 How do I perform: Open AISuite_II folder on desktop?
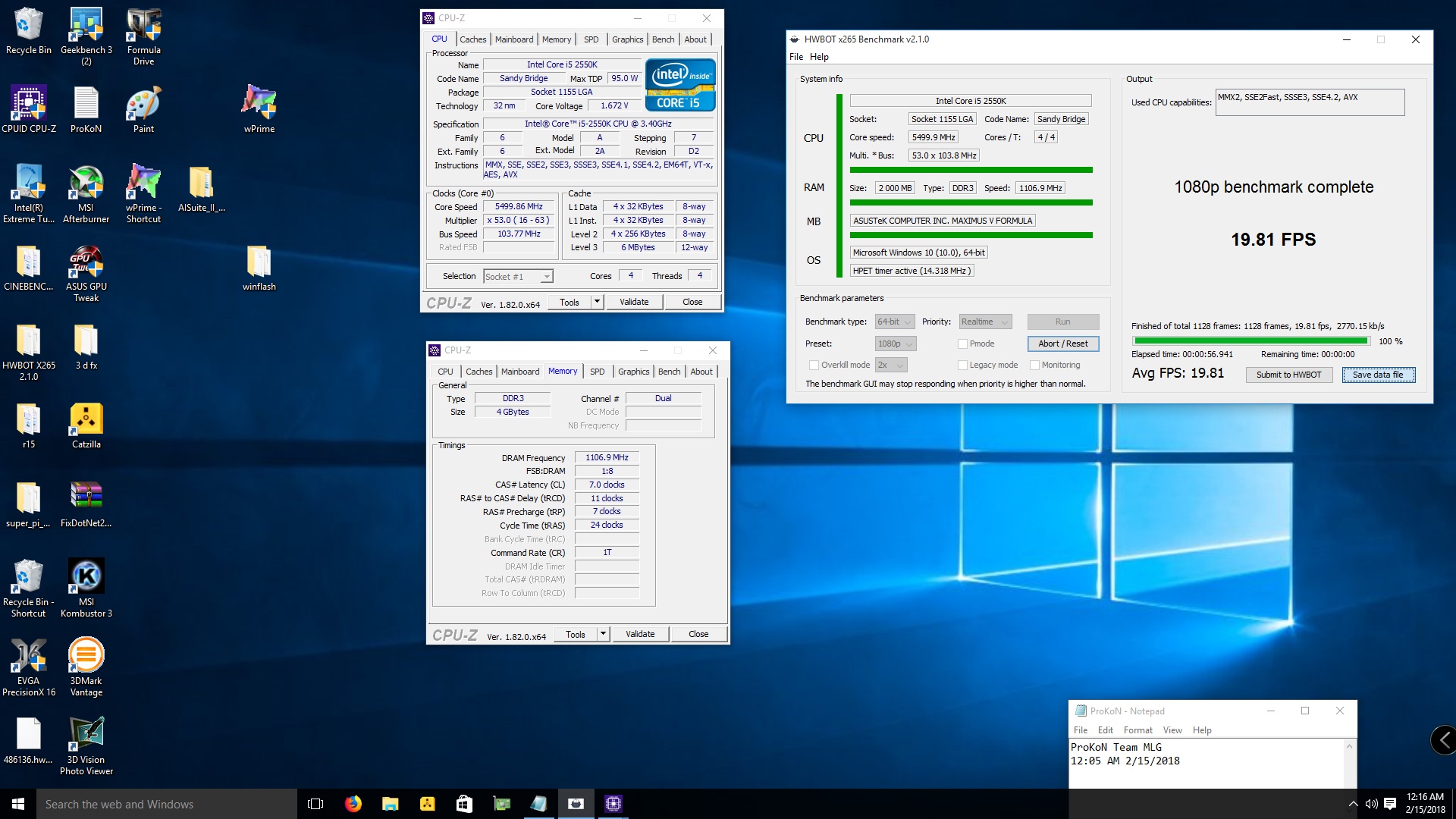201,189
